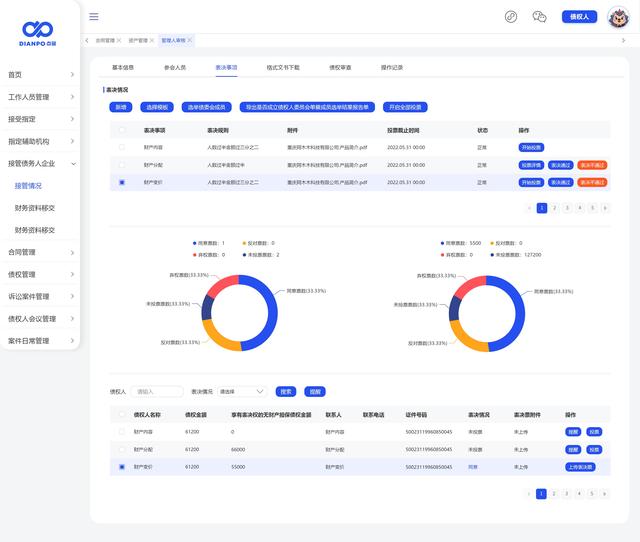Check the 财产分配 row in 债权人 table
The height and width of the screenshot is (542, 640).
point(122,449)
